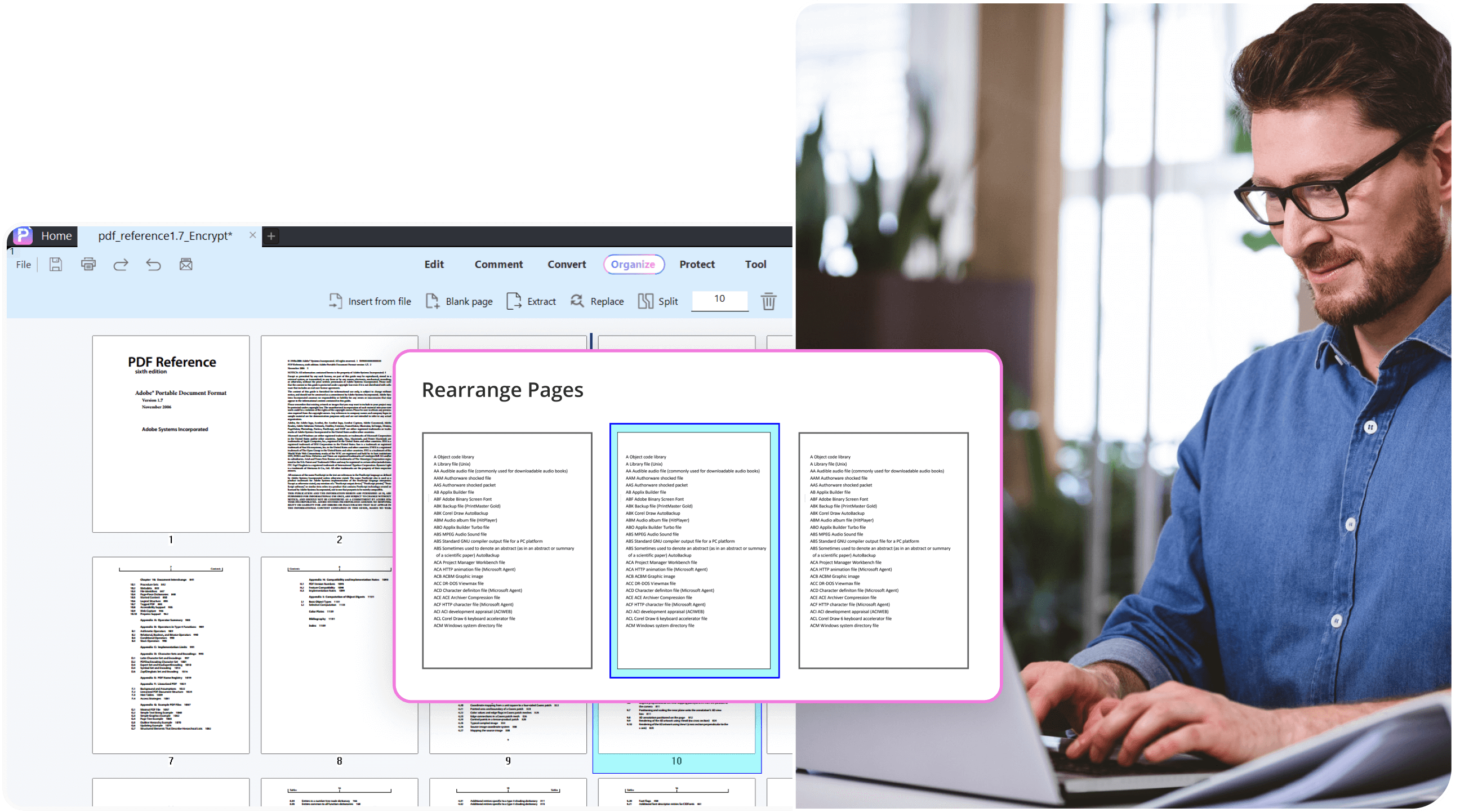
Task: Click the Delete trash can icon
Action: pyautogui.click(x=768, y=301)
